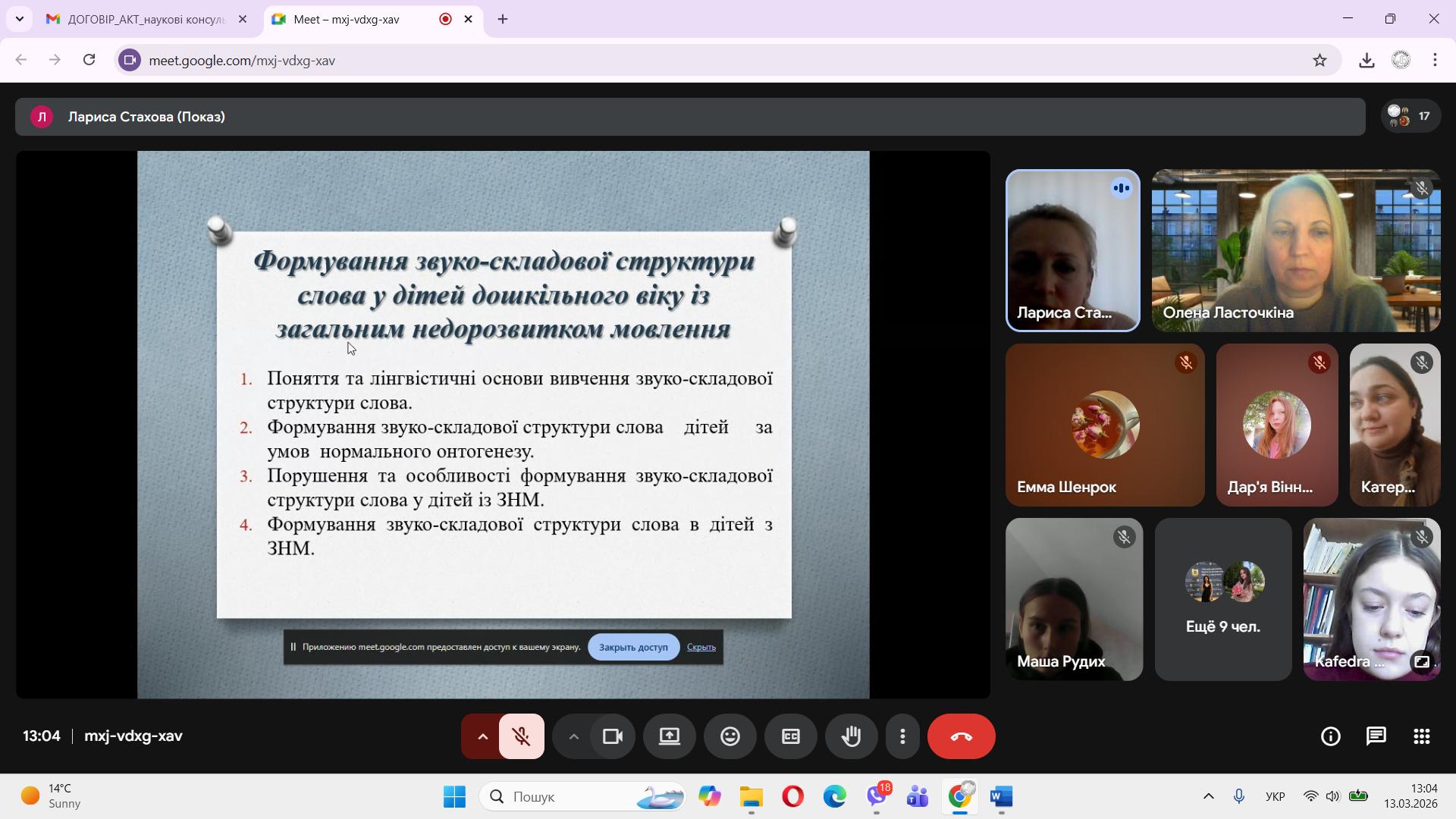The height and width of the screenshot is (819, 1456).
Task: Open meeting details info icon
Action: (x=1330, y=736)
